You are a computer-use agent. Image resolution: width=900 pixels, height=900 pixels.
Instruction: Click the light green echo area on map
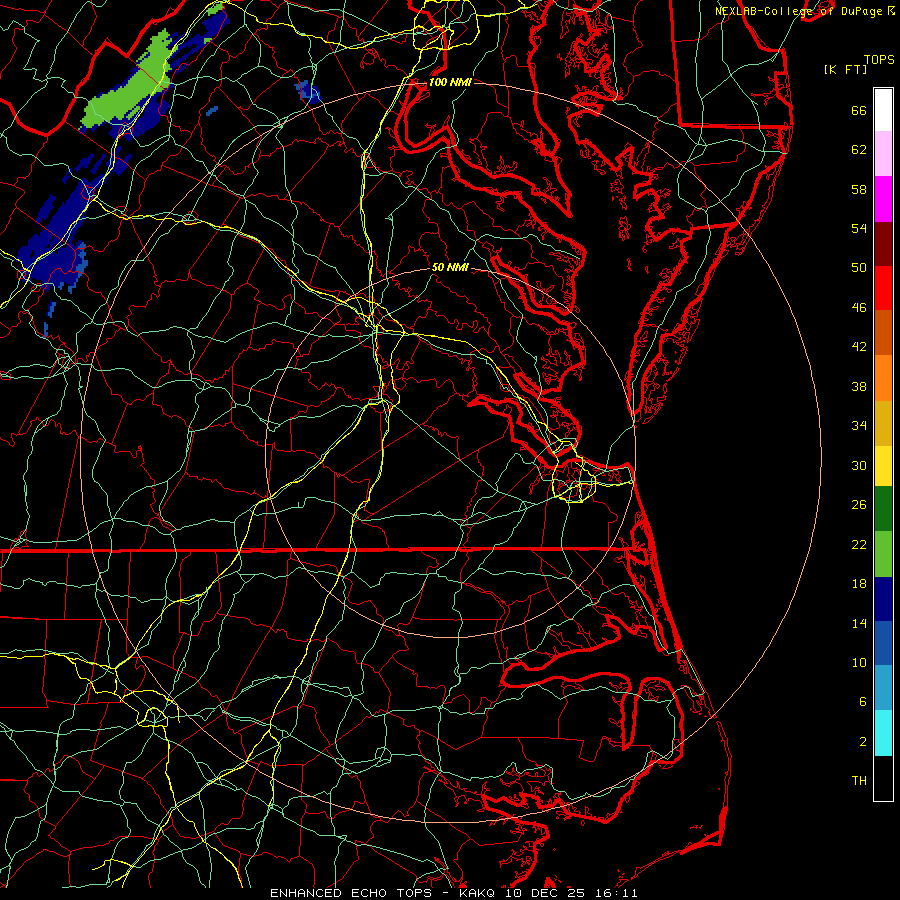(129, 86)
